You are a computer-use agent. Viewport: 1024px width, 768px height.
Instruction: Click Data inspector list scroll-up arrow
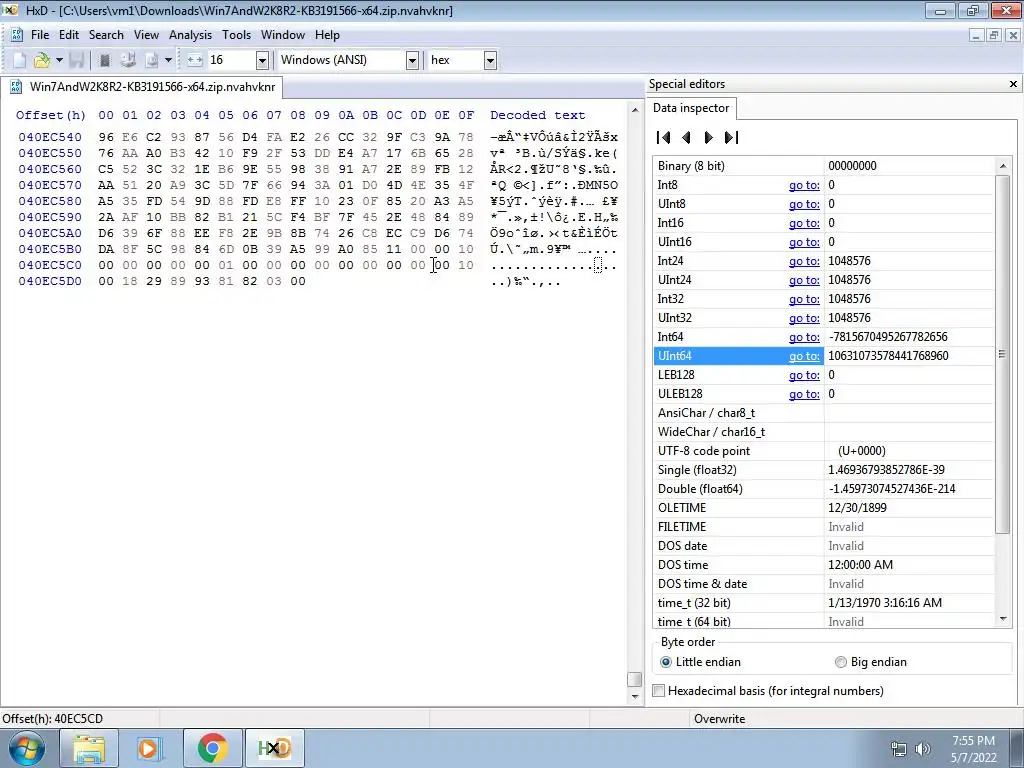[1002, 166]
